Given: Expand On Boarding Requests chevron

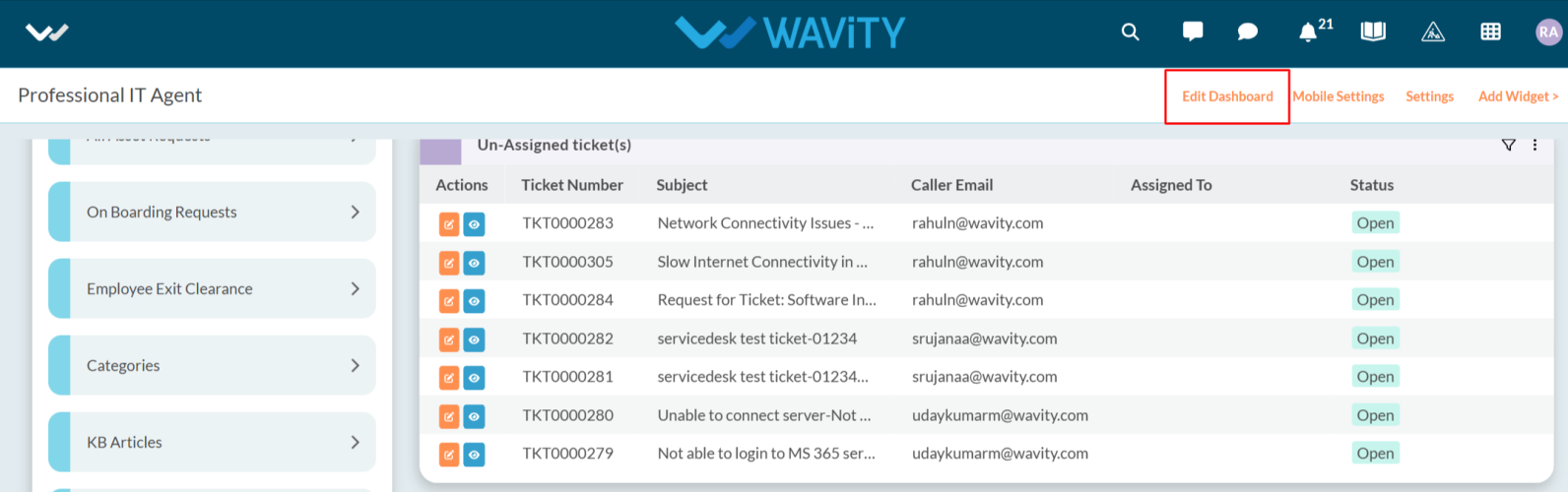Looking at the screenshot, I should (356, 212).
